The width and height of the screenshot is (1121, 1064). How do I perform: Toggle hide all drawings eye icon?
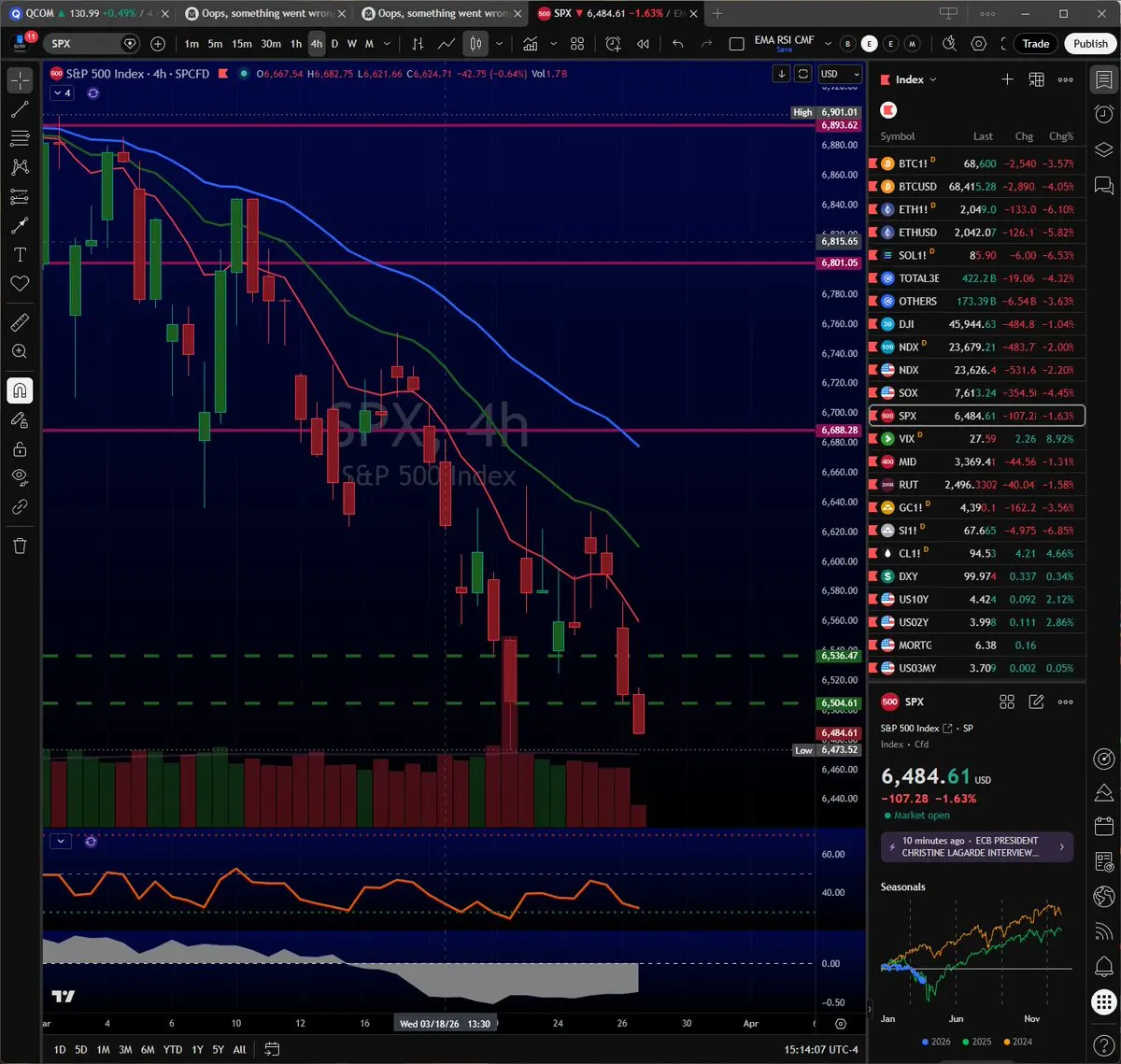tap(20, 477)
